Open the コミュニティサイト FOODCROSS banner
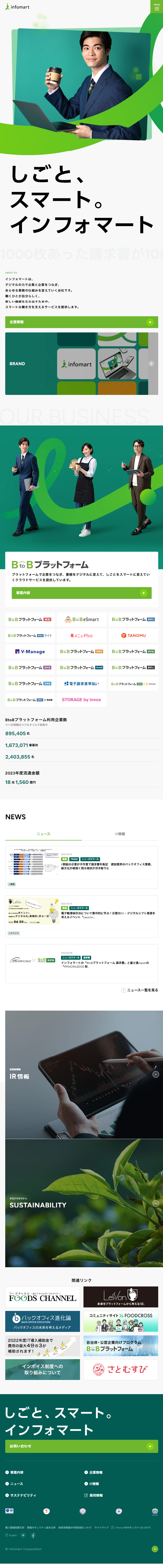163x1568 pixels. (121, 1321)
